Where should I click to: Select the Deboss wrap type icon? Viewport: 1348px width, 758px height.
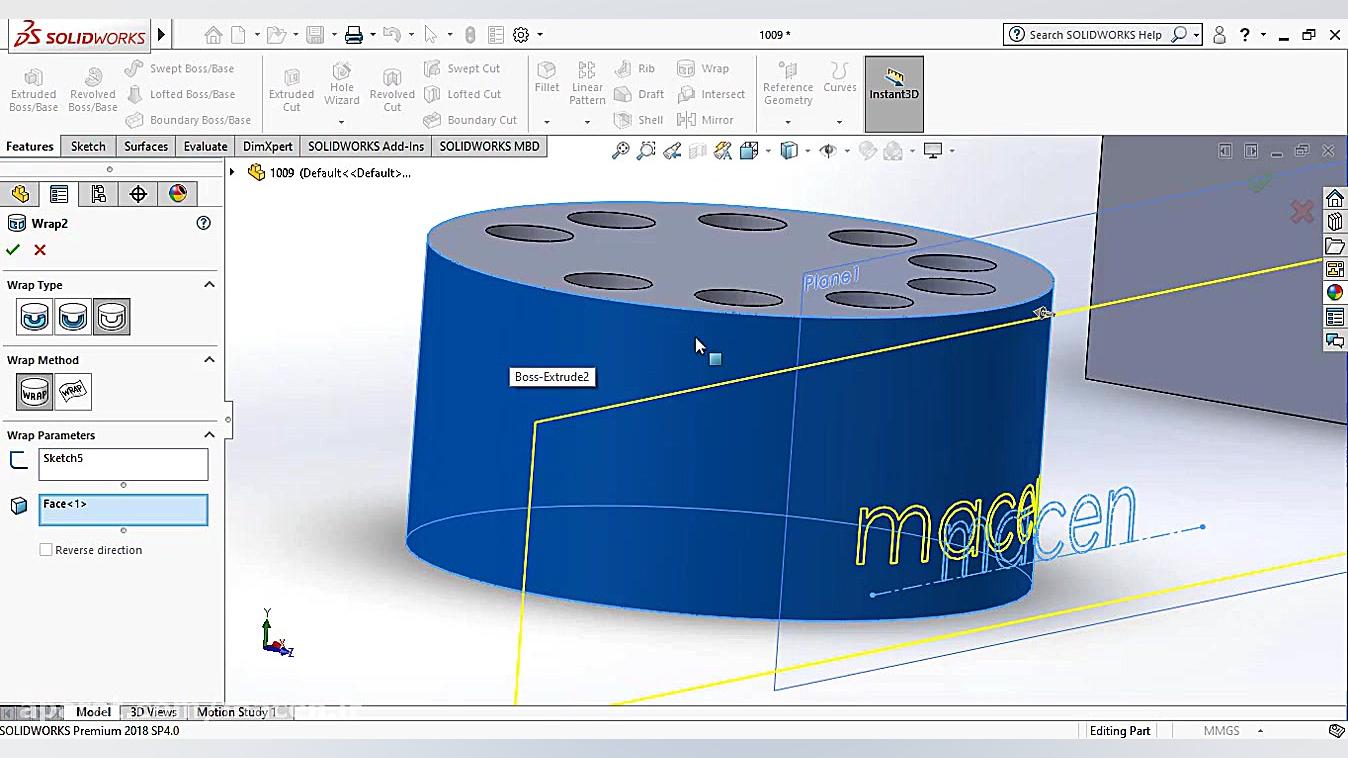[73, 317]
